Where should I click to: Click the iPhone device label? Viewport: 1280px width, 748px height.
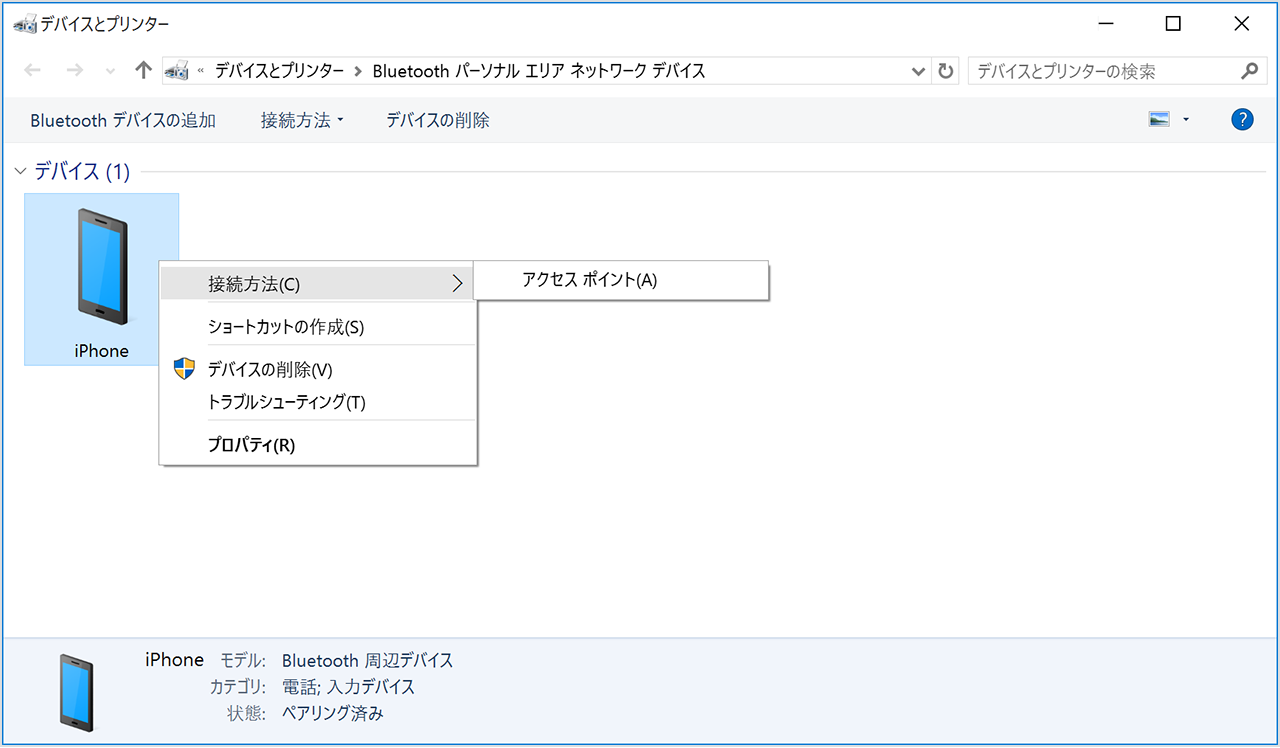(x=101, y=351)
